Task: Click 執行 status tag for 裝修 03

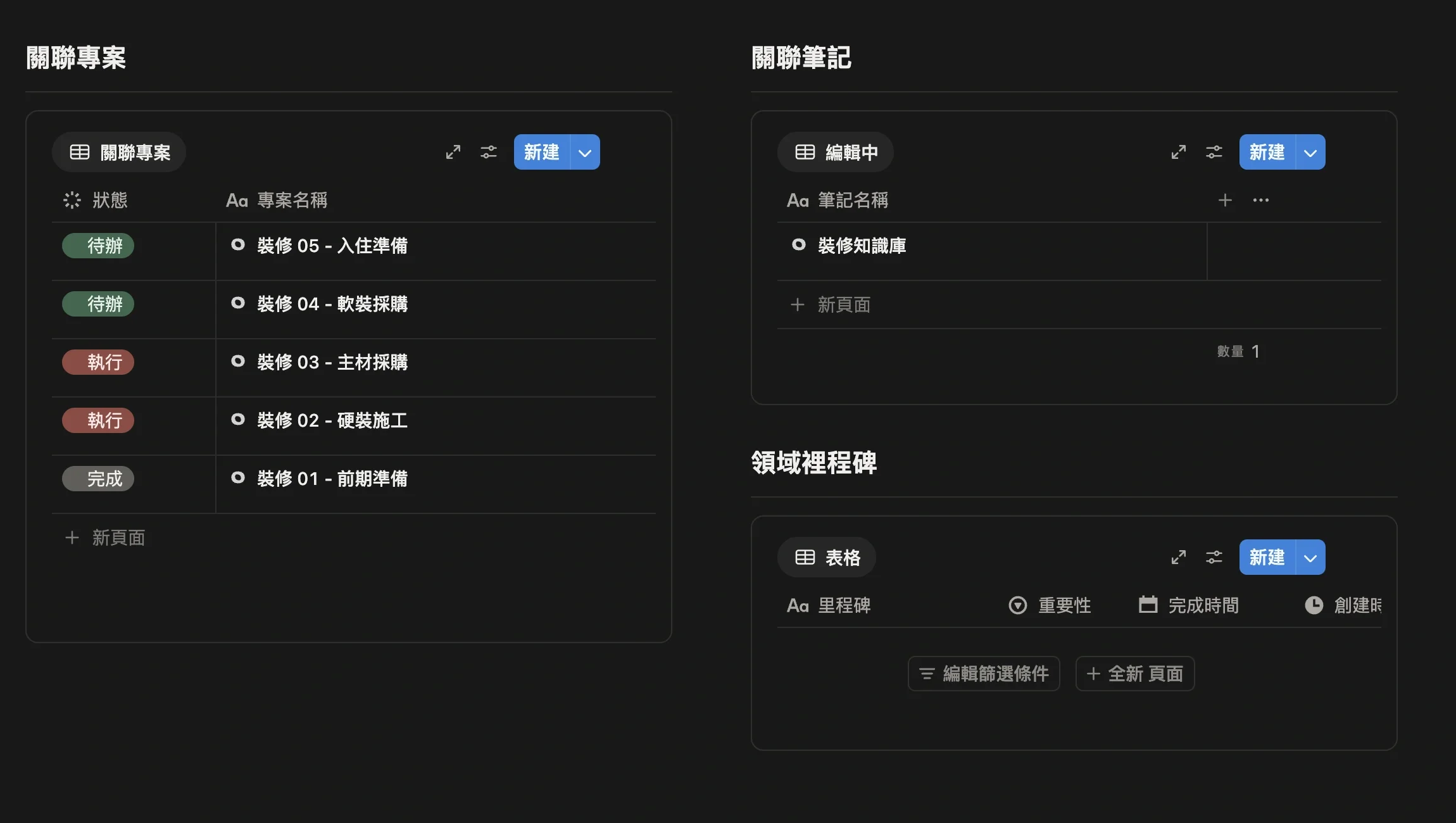Action: (x=98, y=362)
